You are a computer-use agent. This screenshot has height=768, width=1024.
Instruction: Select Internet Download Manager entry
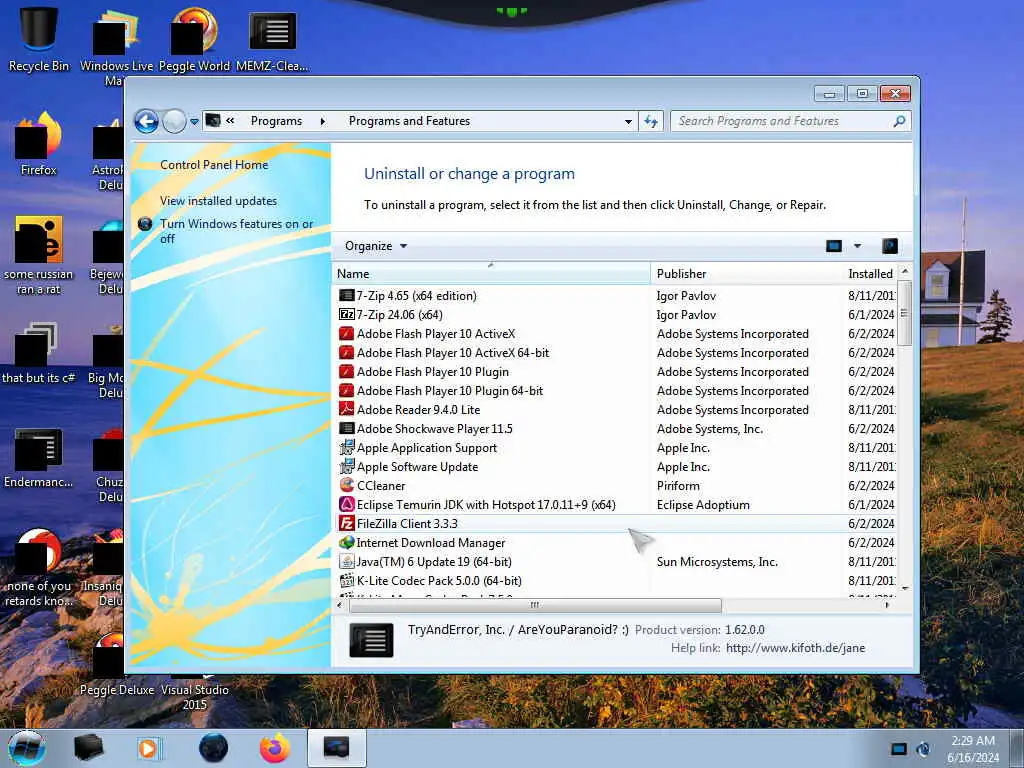pyautogui.click(x=616, y=543)
